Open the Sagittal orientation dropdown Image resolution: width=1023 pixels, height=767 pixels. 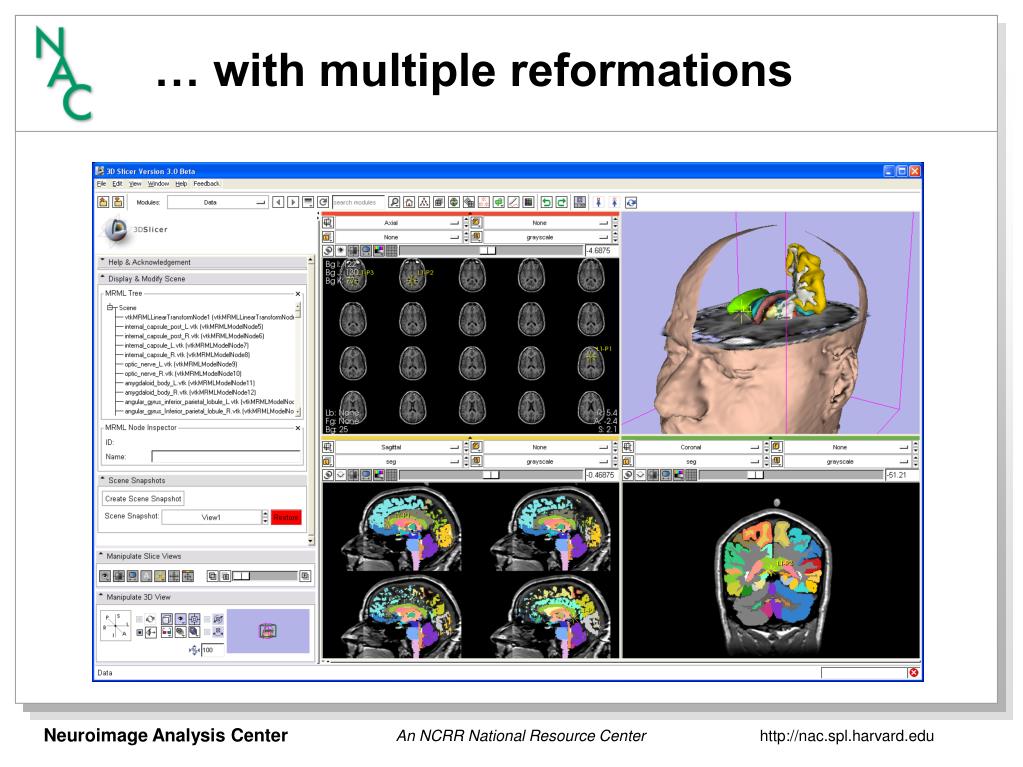tap(399, 447)
